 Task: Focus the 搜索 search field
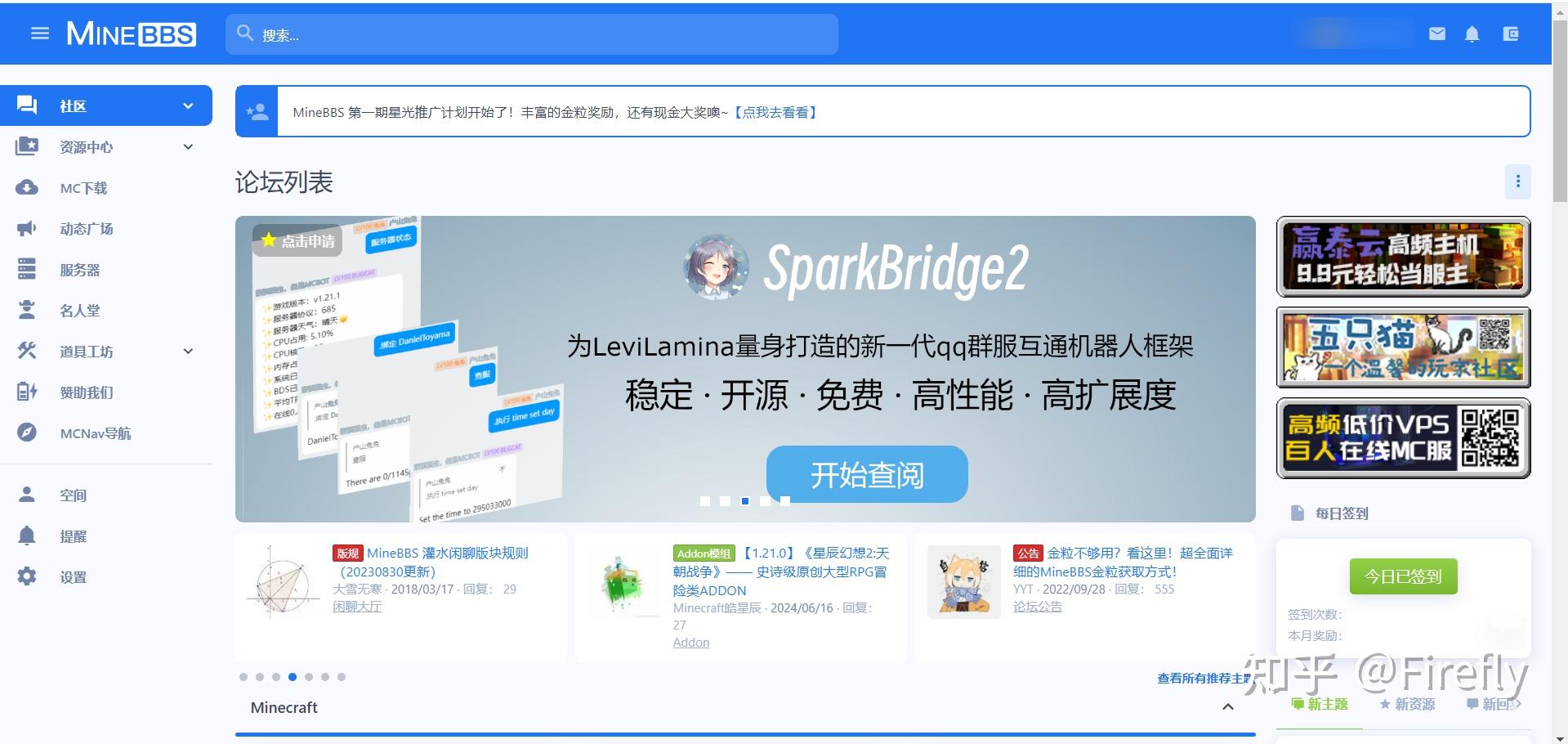[x=532, y=34]
